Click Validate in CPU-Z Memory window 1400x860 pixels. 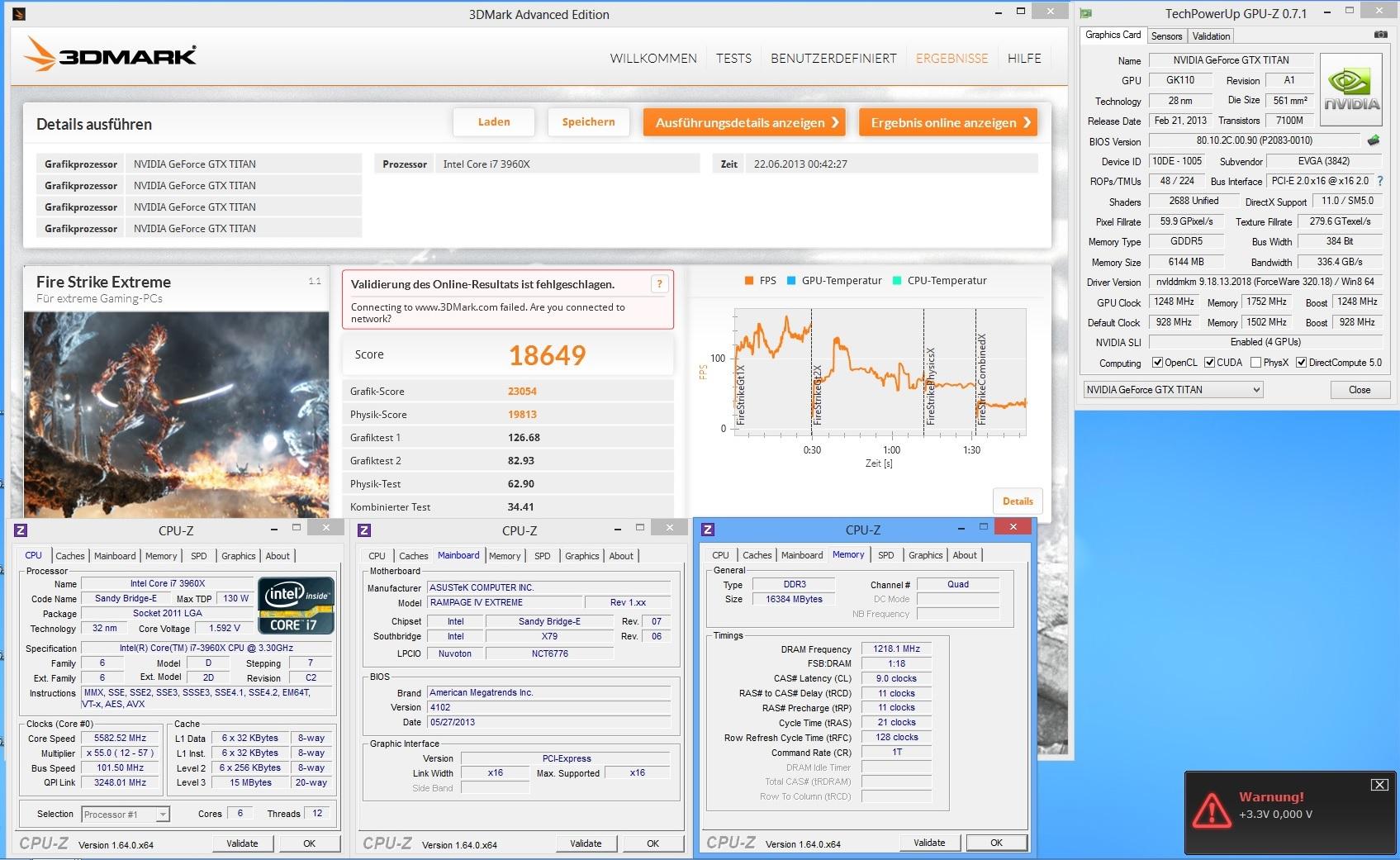[929, 843]
